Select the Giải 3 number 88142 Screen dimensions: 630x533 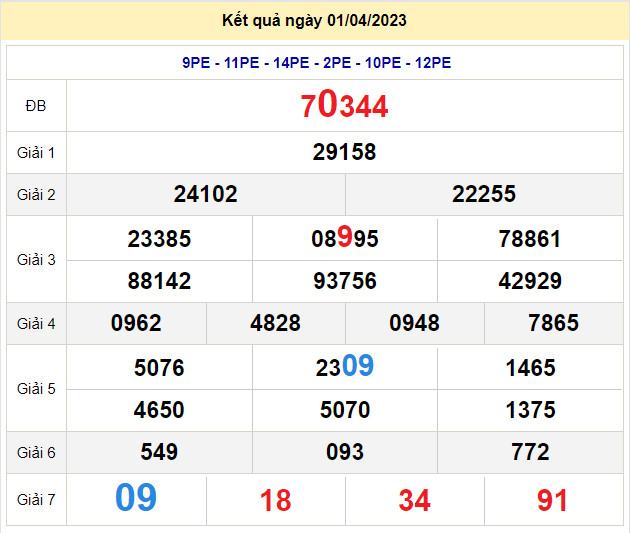pos(159,281)
